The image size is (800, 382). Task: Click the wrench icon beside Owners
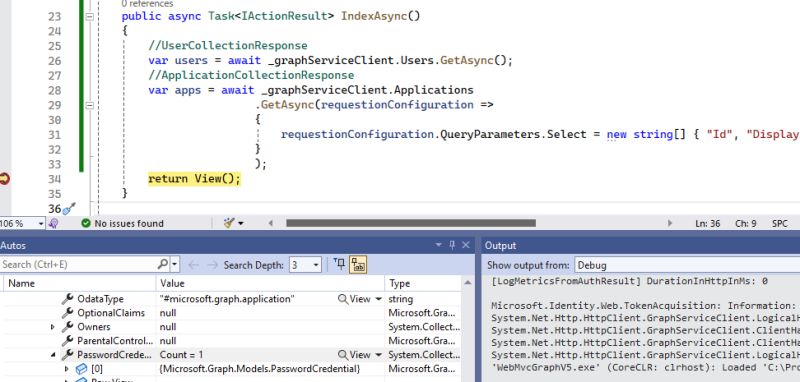click(x=67, y=326)
